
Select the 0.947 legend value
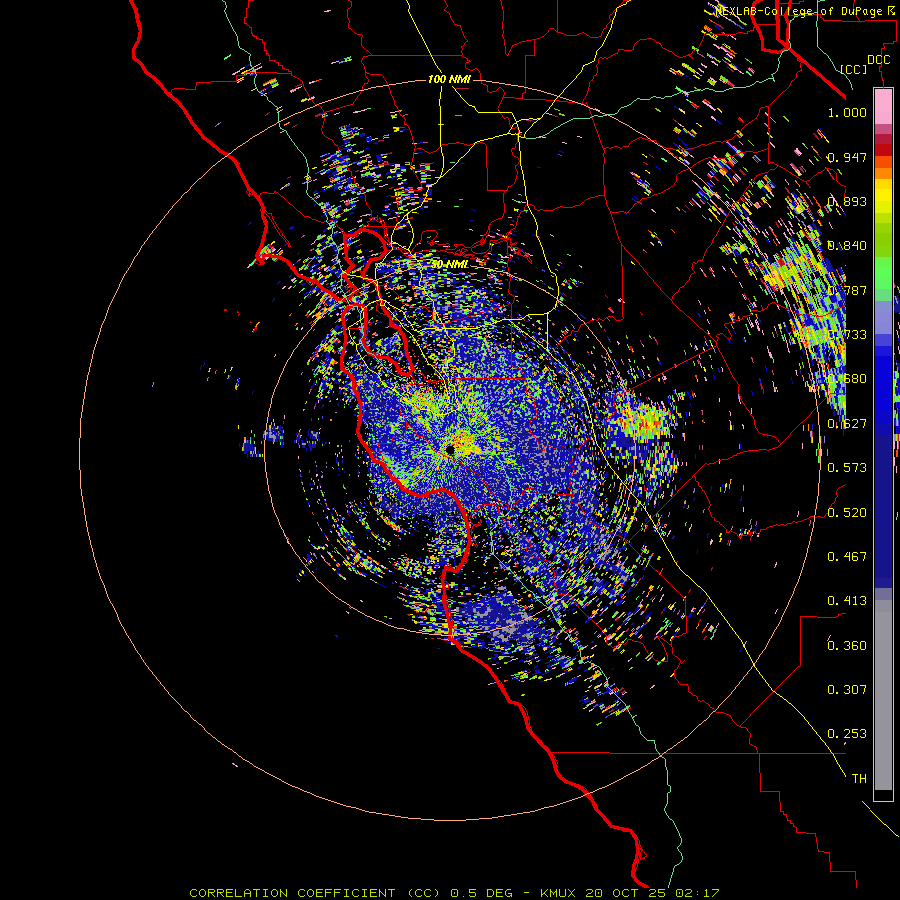847,157
